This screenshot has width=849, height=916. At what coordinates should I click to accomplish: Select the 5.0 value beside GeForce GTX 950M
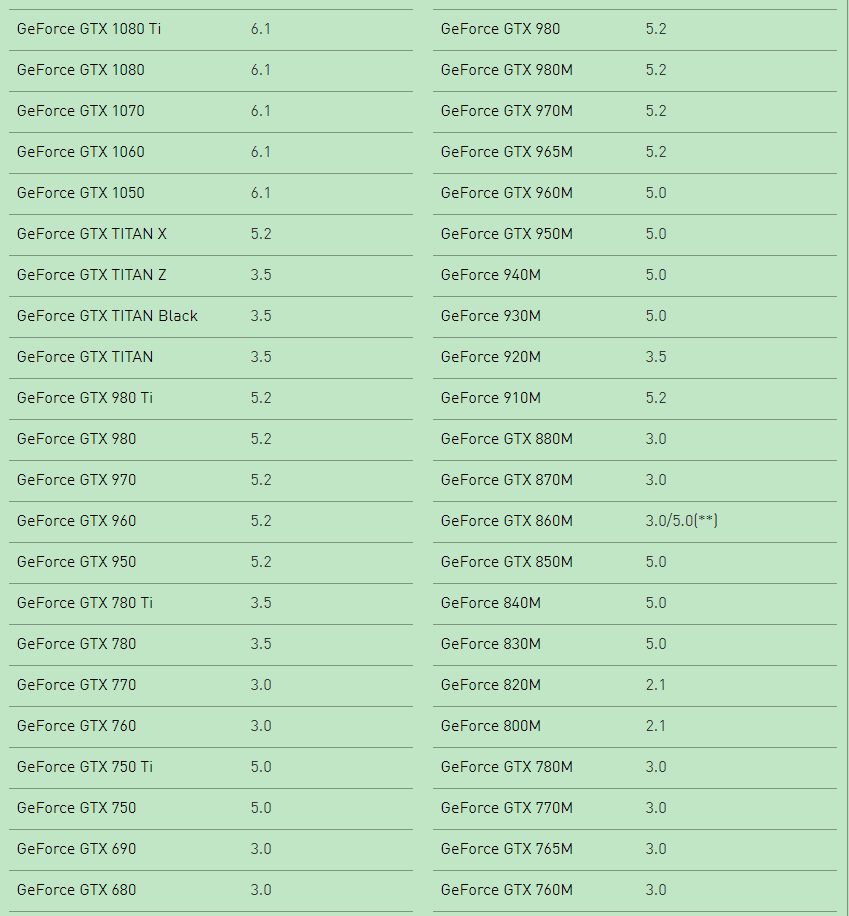[656, 234]
